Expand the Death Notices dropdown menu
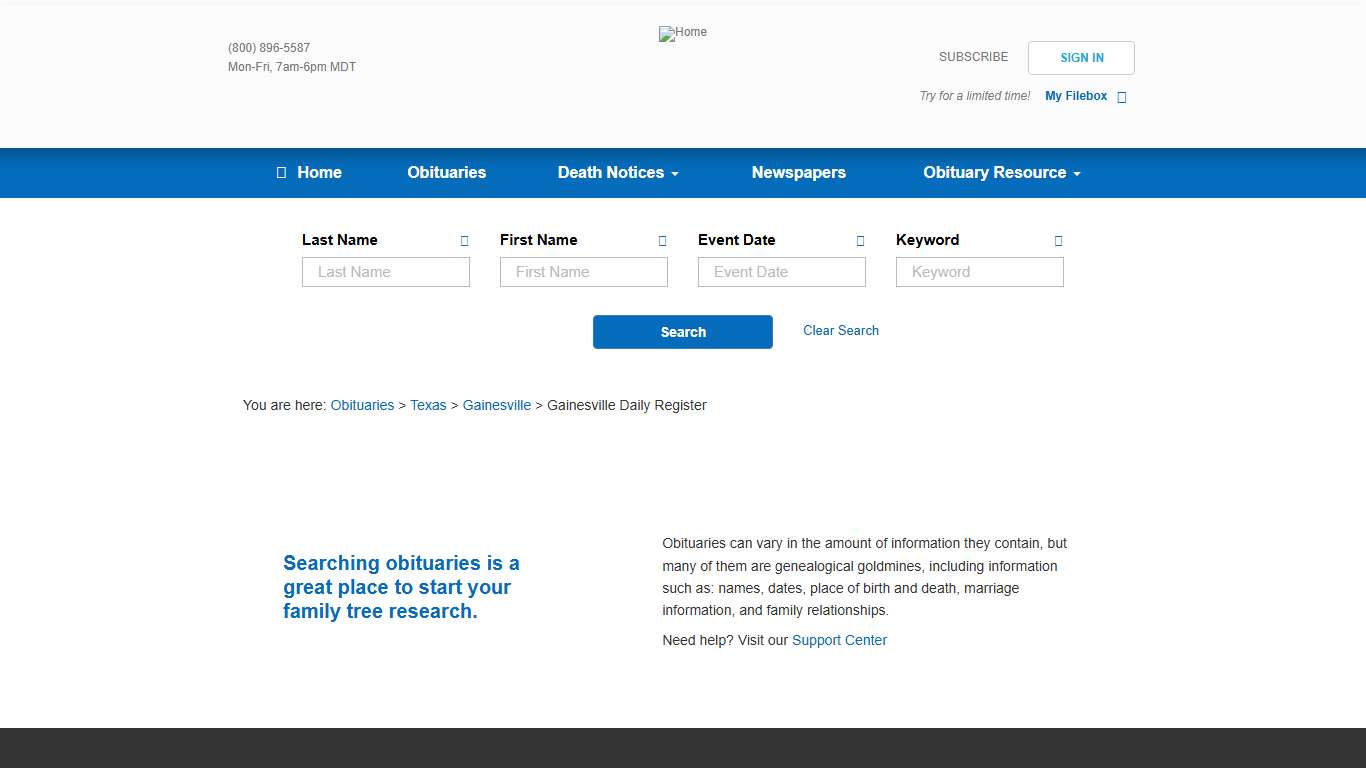This screenshot has height=768, width=1366. coord(617,173)
